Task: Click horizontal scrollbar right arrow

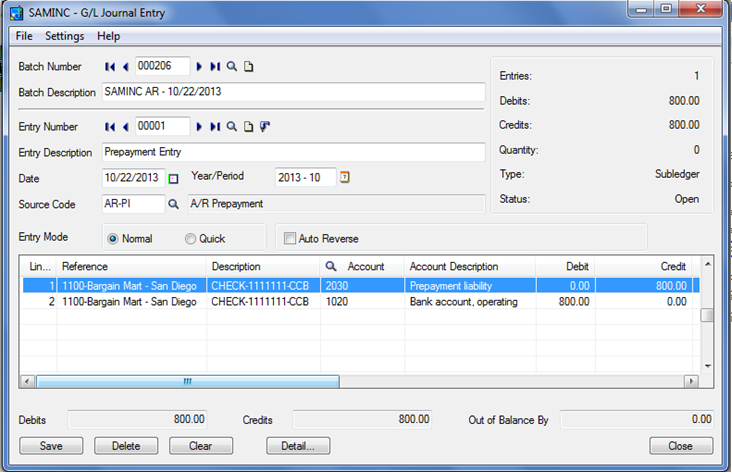Action: [x=691, y=381]
